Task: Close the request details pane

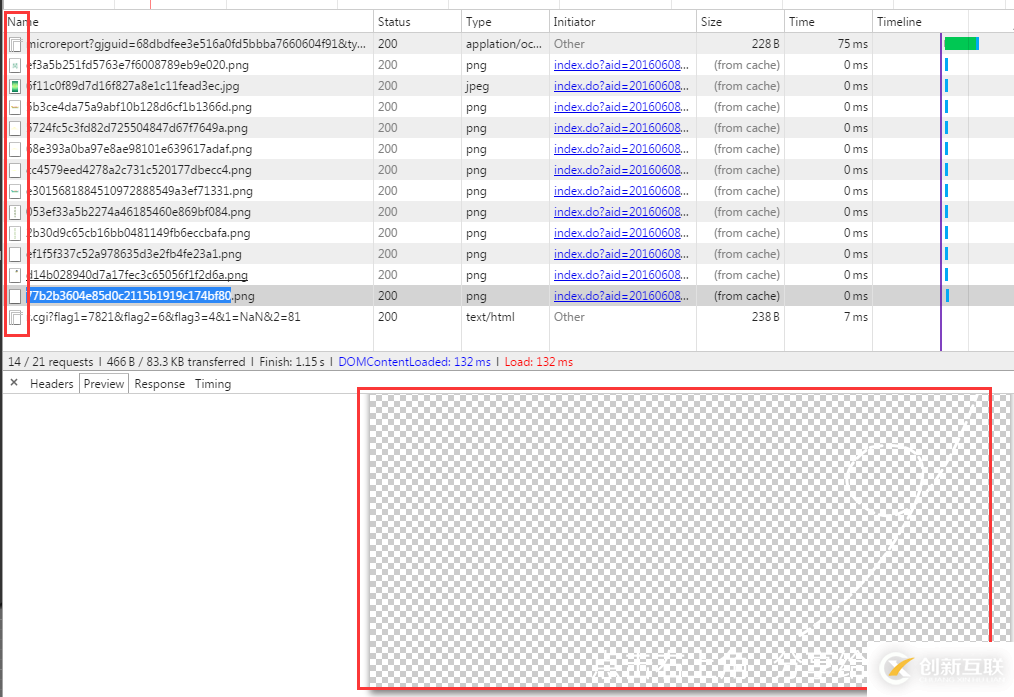Action: coord(14,383)
